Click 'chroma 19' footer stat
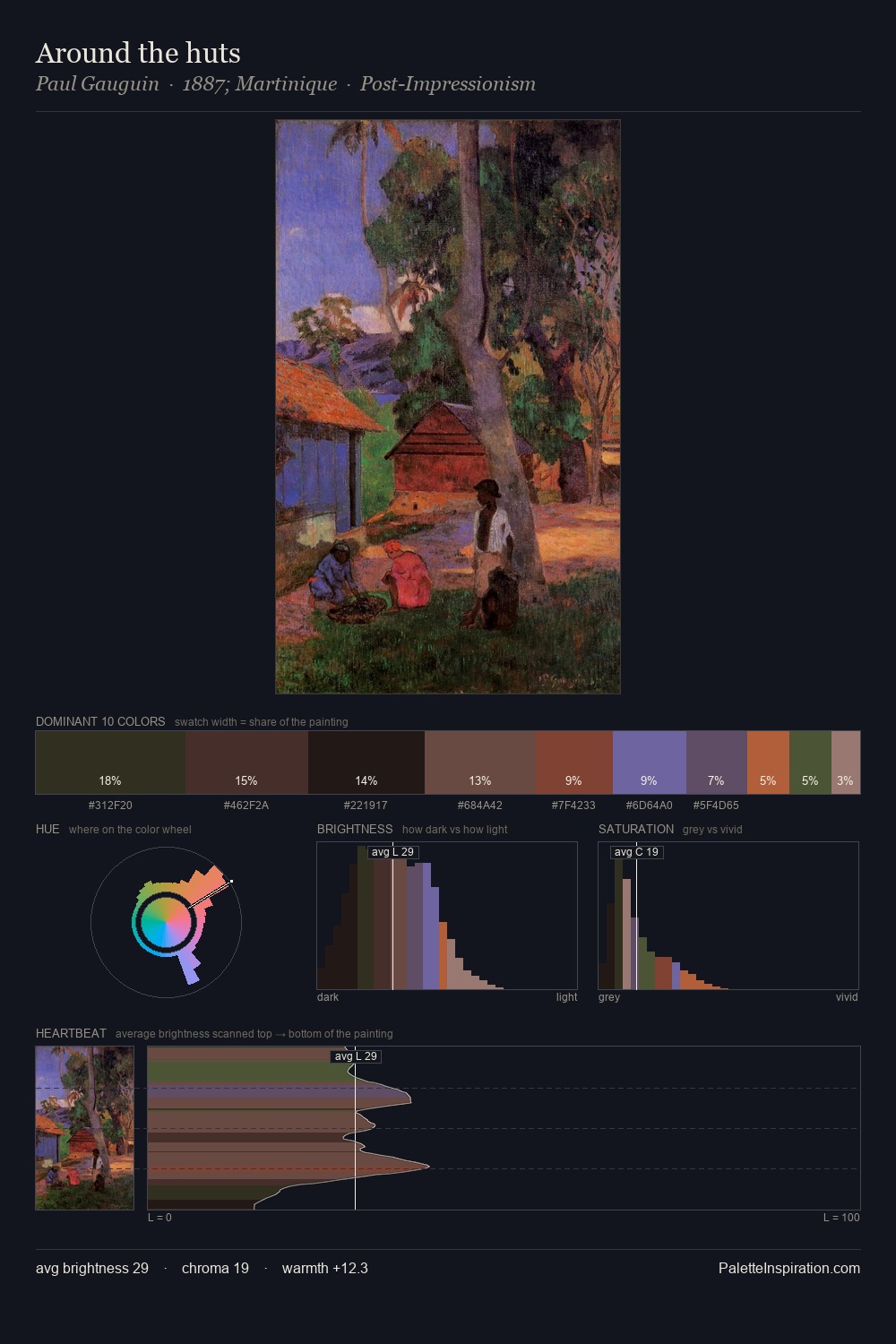 tap(215, 1268)
